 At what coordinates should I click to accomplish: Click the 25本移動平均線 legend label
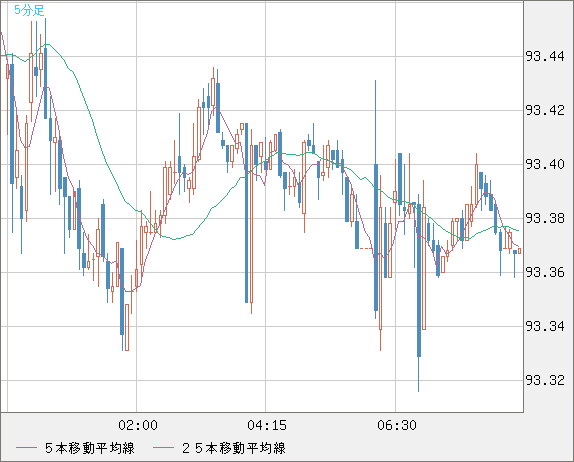234,448
